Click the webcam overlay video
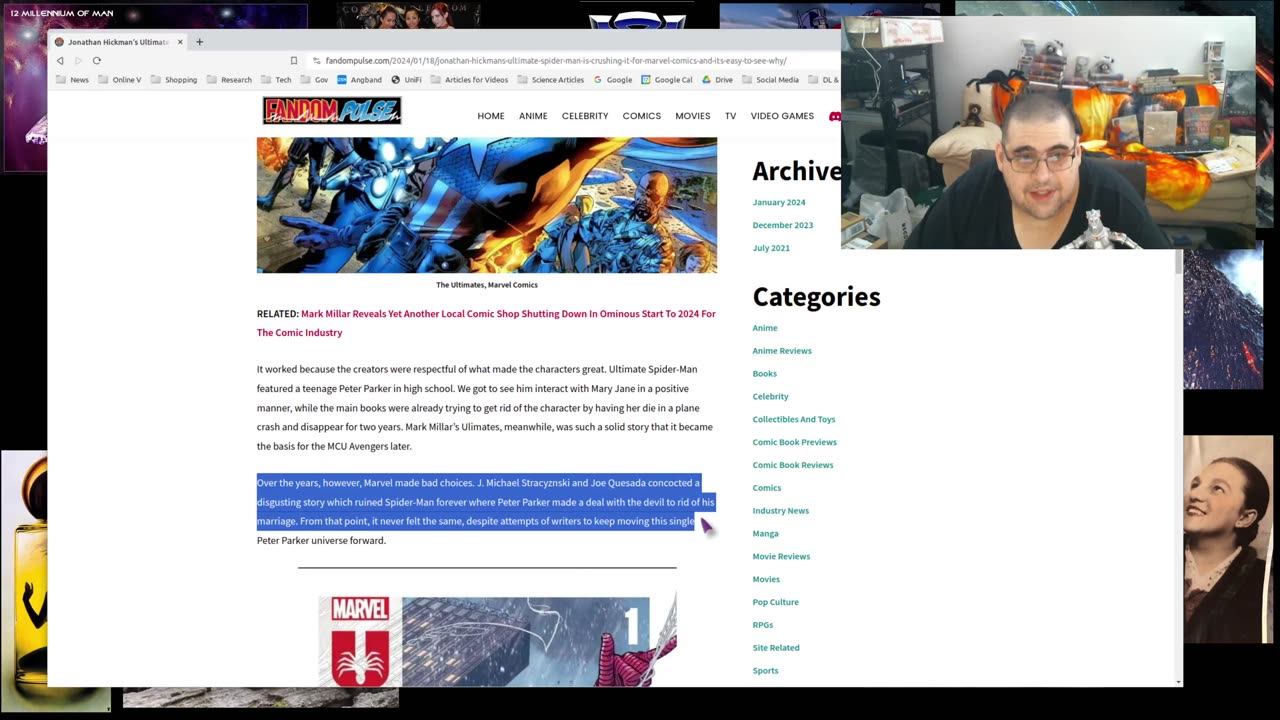The height and width of the screenshot is (720, 1280). coord(1048,133)
